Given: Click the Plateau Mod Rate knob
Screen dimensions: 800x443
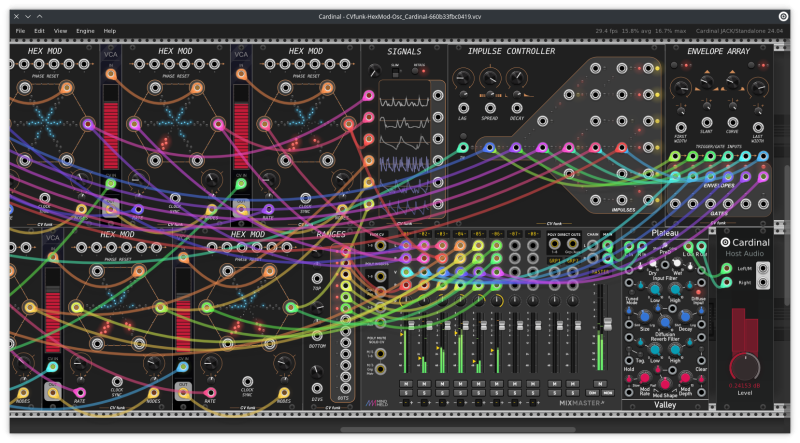Looking at the screenshot, I should pos(645,378).
